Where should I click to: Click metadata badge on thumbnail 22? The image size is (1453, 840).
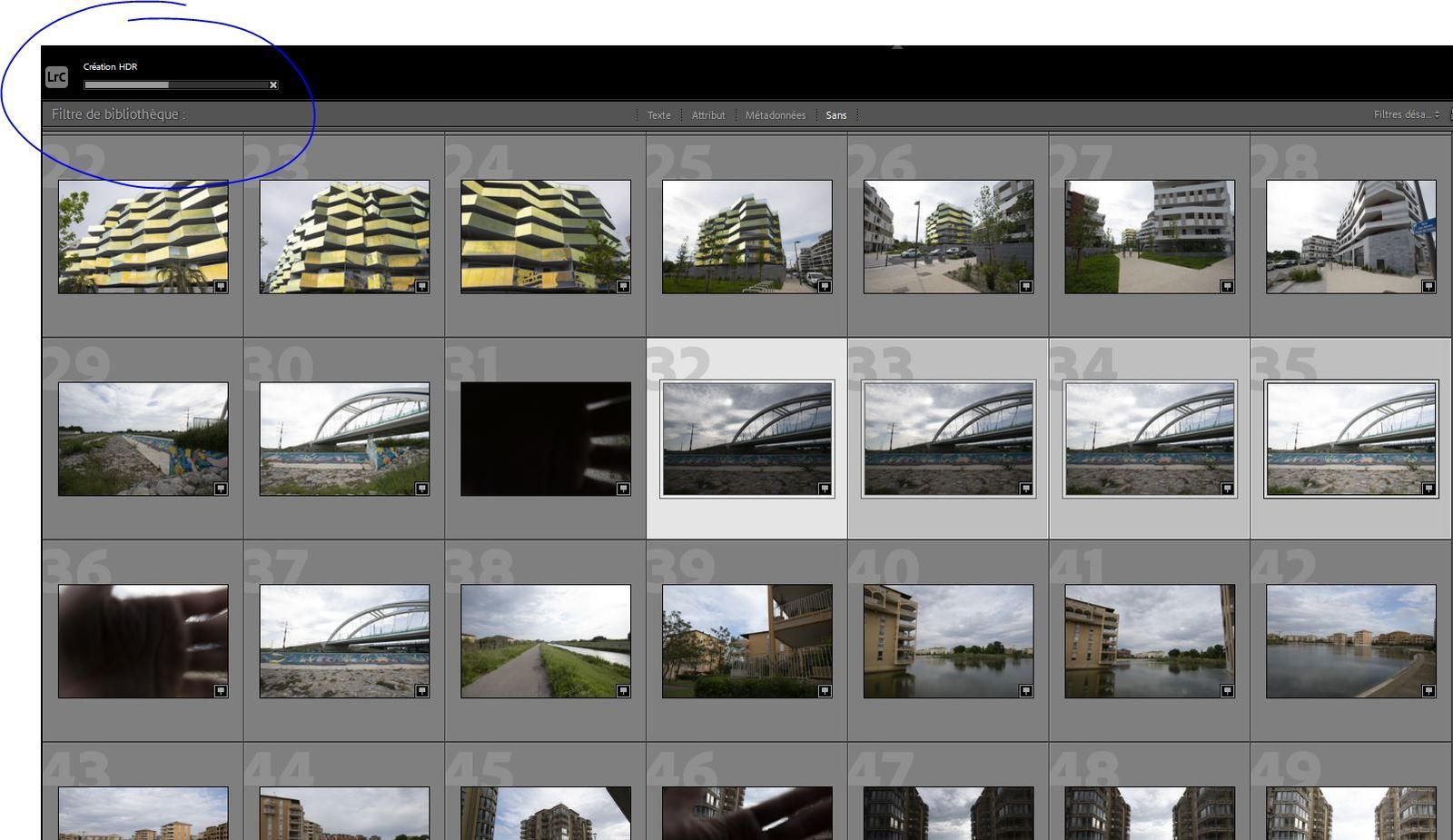[x=221, y=286]
